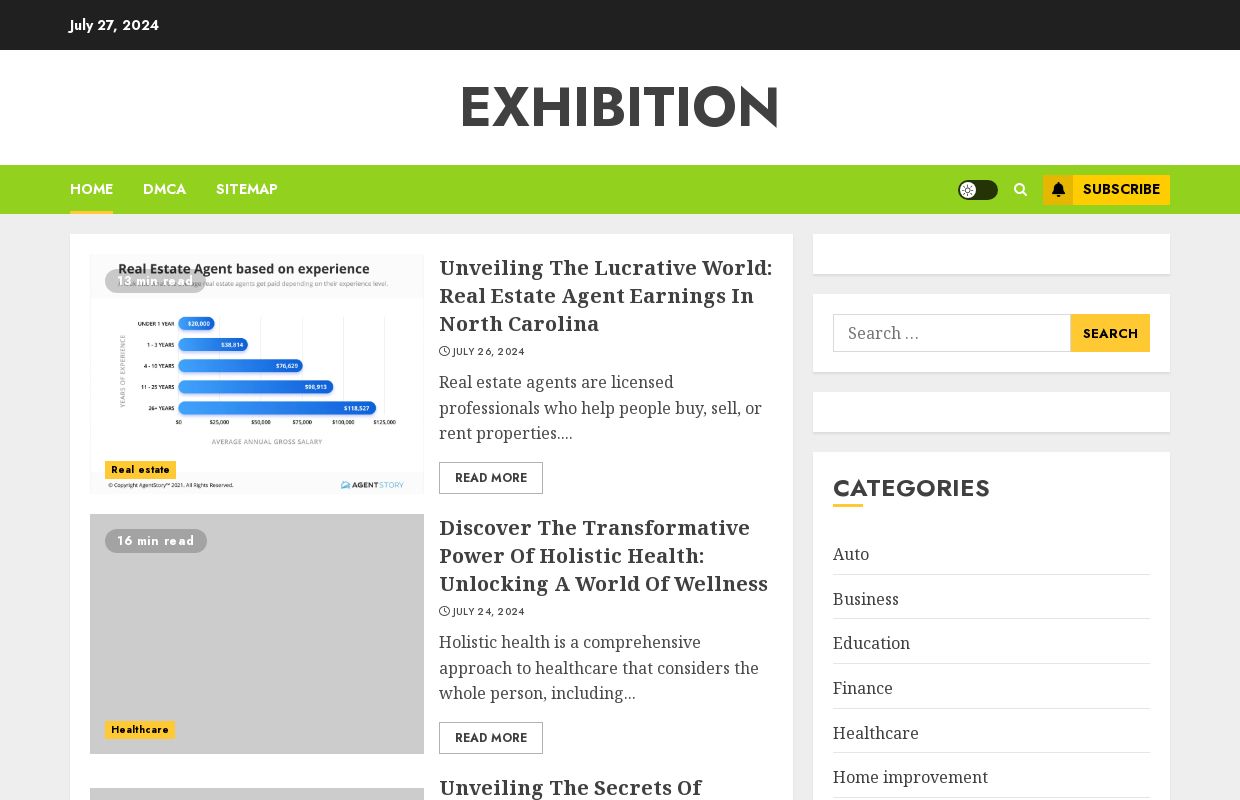This screenshot has width=1240, height=800.
Task: Open the Holistic Health article title
Action: 604,556
